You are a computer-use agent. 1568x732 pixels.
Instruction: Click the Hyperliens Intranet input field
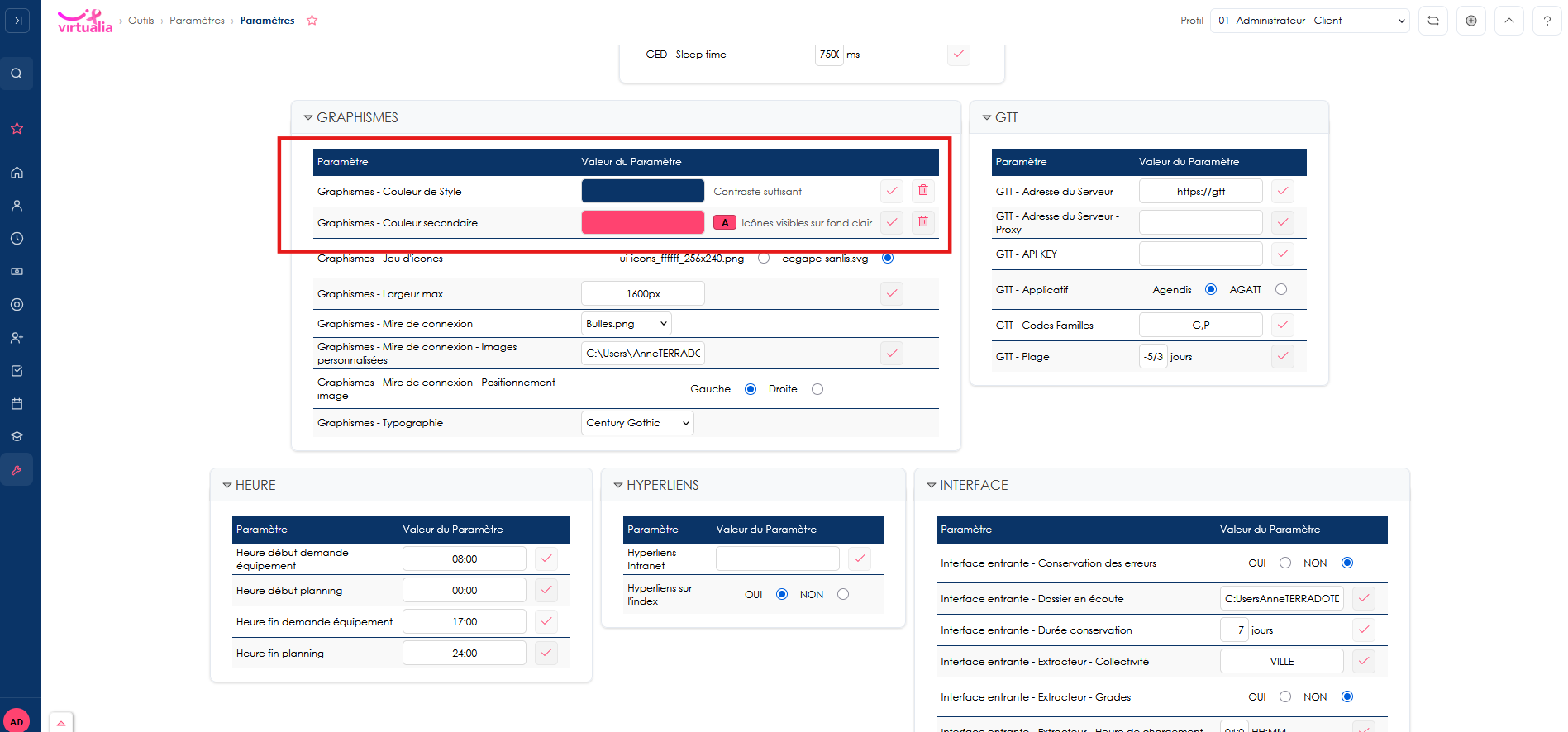tap(778, 559)
